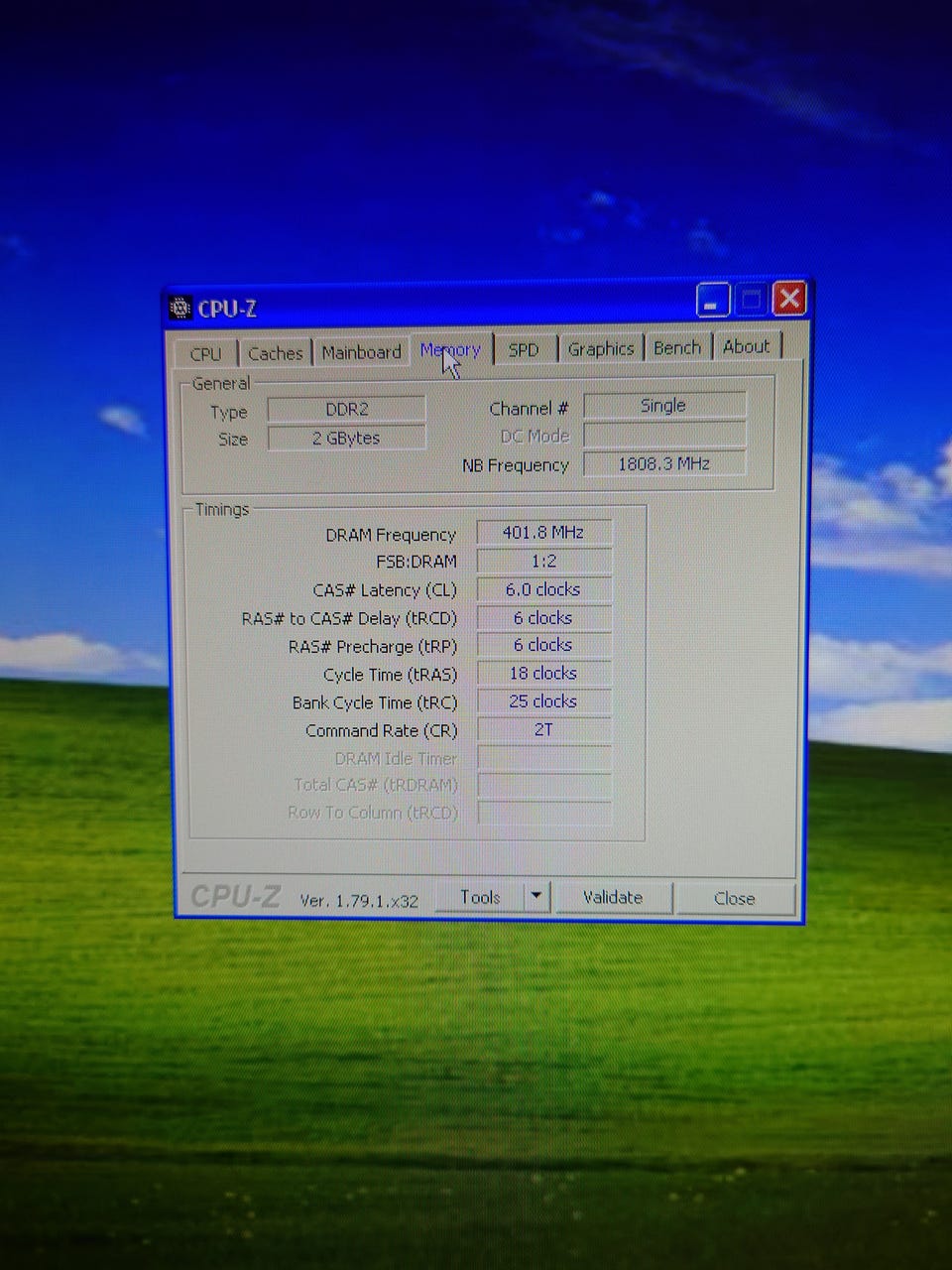Switch to the About tab

click(x=747, y=346)
